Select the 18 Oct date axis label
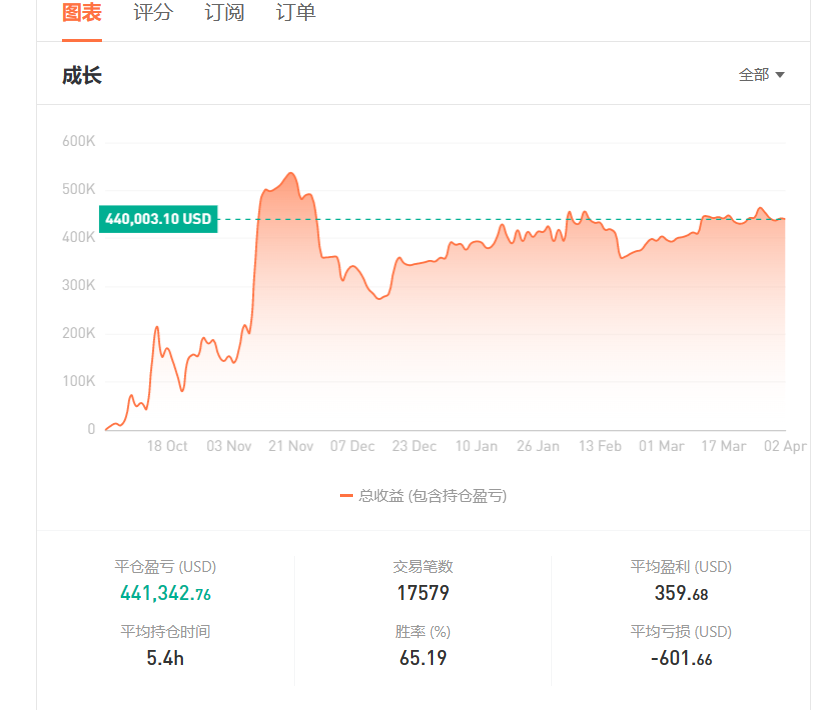Image resolution: width=816 pixels, height=710 pixels. coord(167,446)
